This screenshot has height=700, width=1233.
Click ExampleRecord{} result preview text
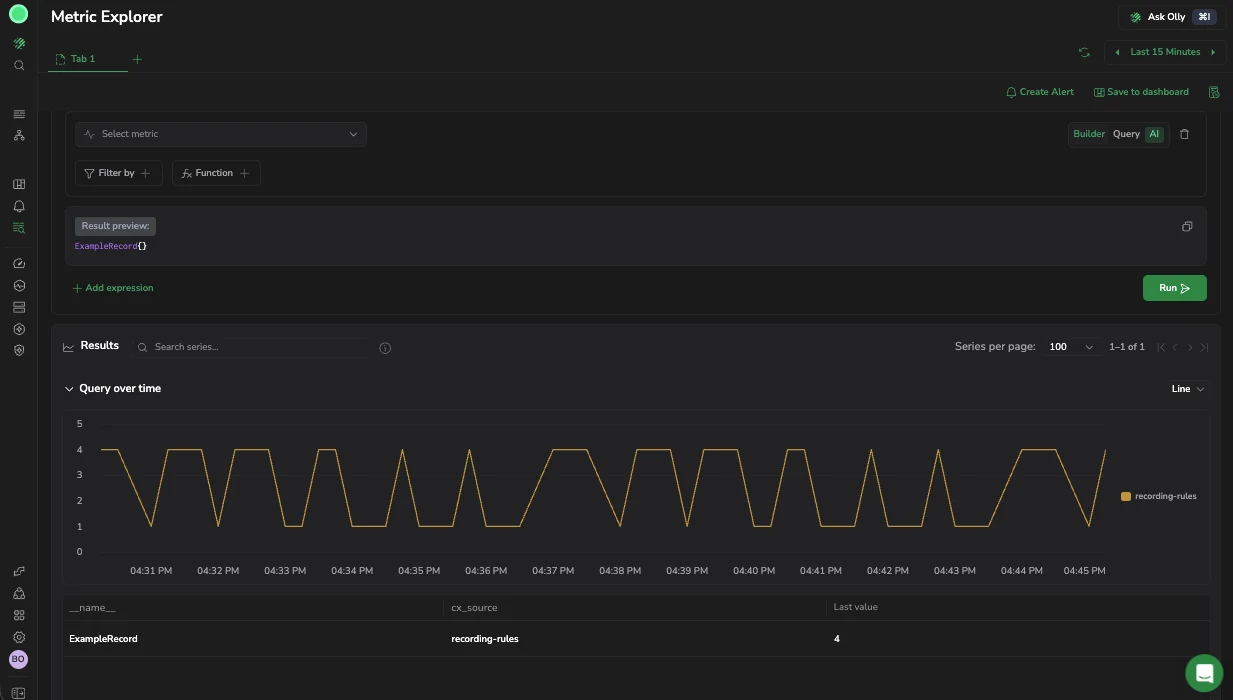[111, 246]
